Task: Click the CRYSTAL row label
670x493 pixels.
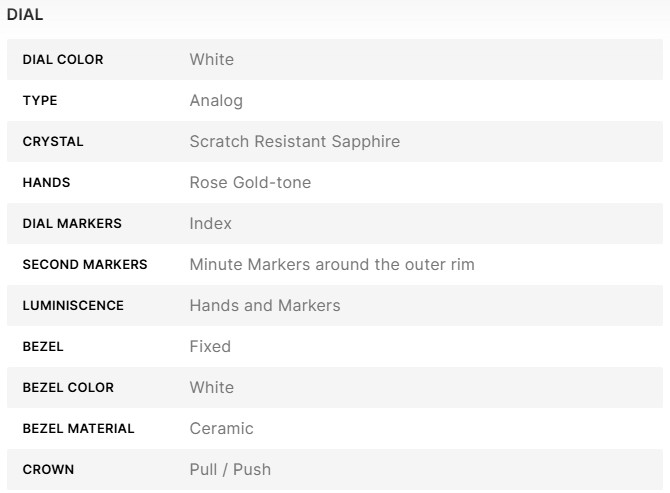Action: click(53, 142)
